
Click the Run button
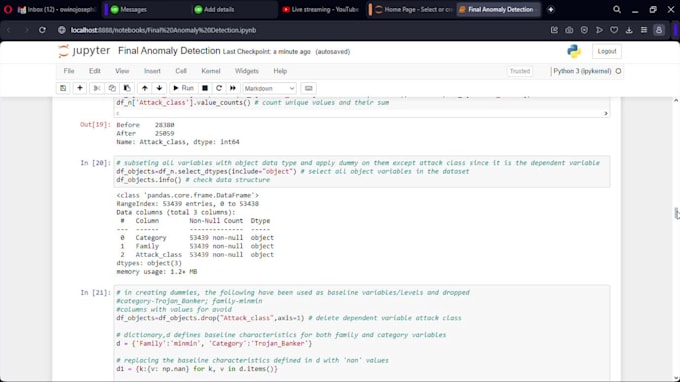pos(183,88)
